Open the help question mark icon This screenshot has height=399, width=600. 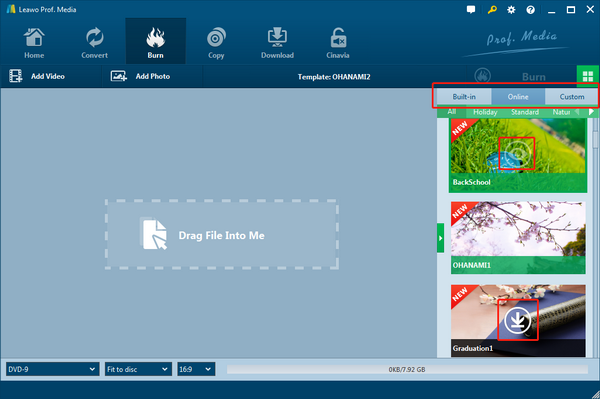pos(530,10)
